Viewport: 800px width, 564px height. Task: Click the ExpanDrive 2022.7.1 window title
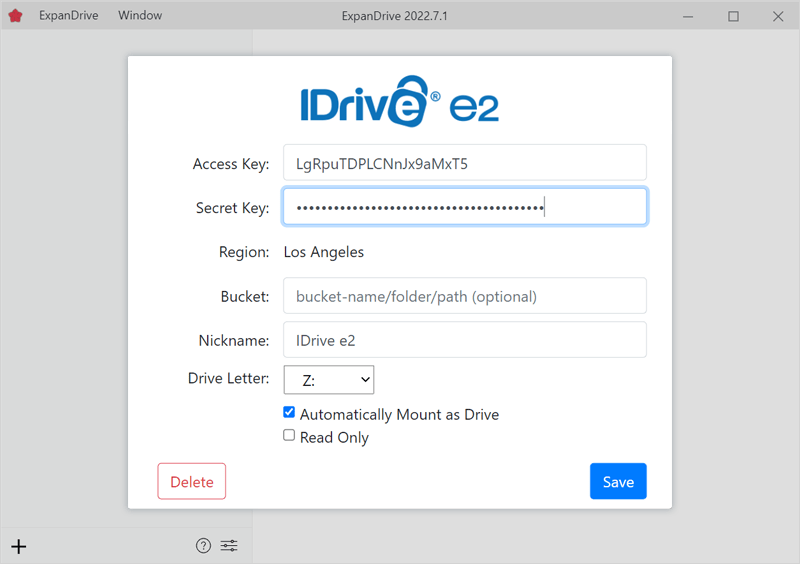[394, 16]
